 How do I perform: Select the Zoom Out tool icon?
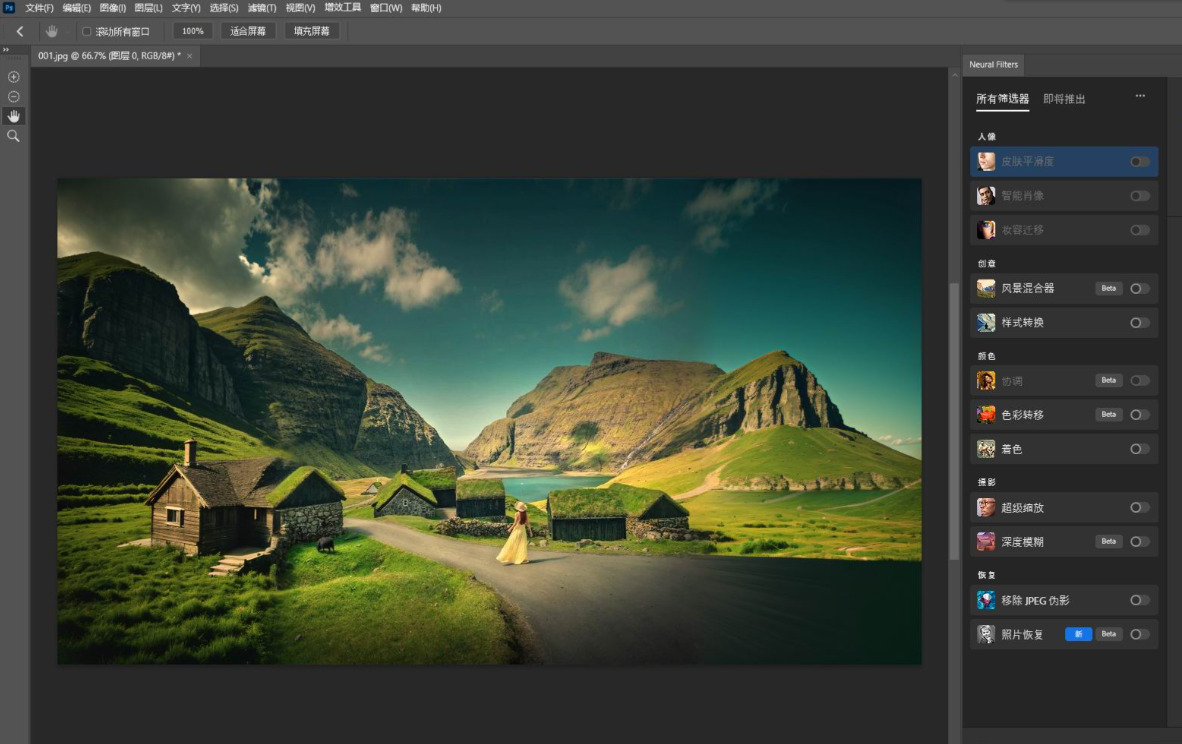click(x=14, y=96)
